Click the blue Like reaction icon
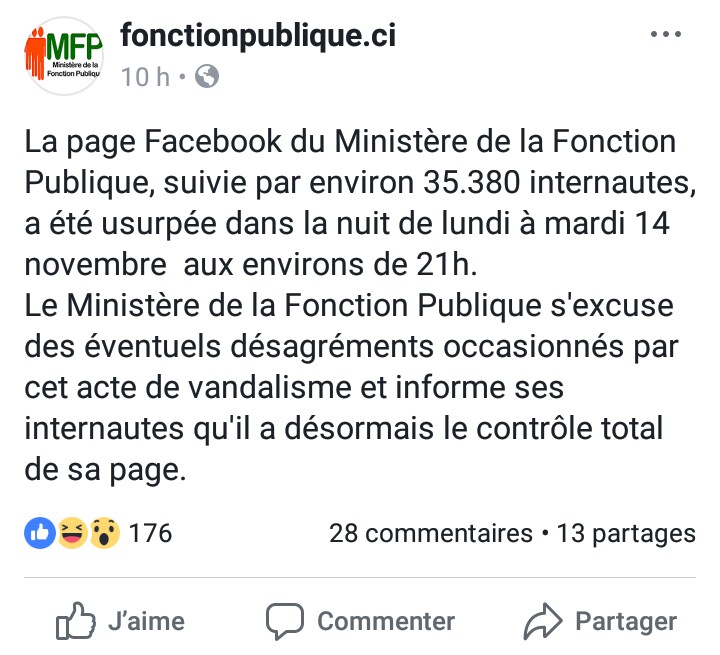Image resolution: width=720 pixels, height=655 pixels. pyautogui.click(x=40, y=534)
